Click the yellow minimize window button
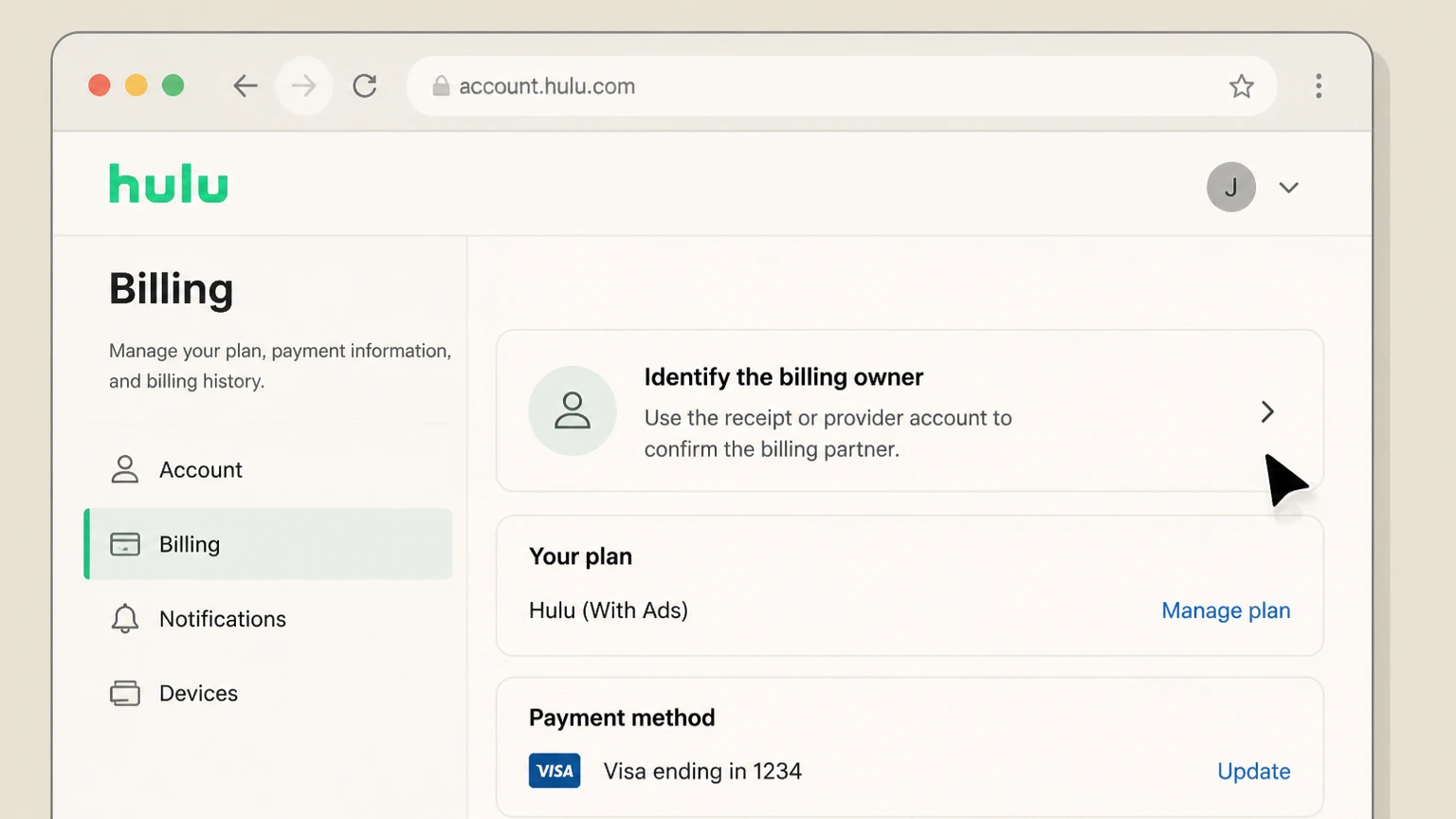 click(136, 85)
